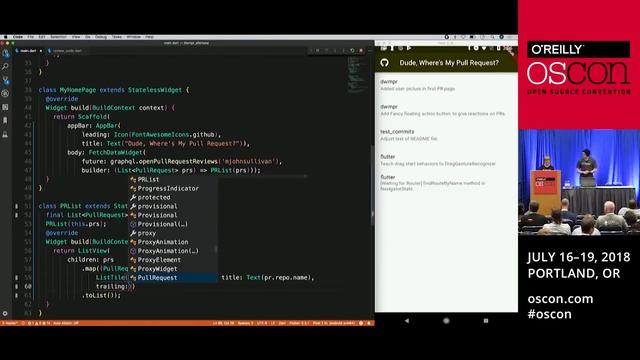640x360 pixels.
Task: Place cursor on the 'trailing:' code line
Action: pos(115,287)
